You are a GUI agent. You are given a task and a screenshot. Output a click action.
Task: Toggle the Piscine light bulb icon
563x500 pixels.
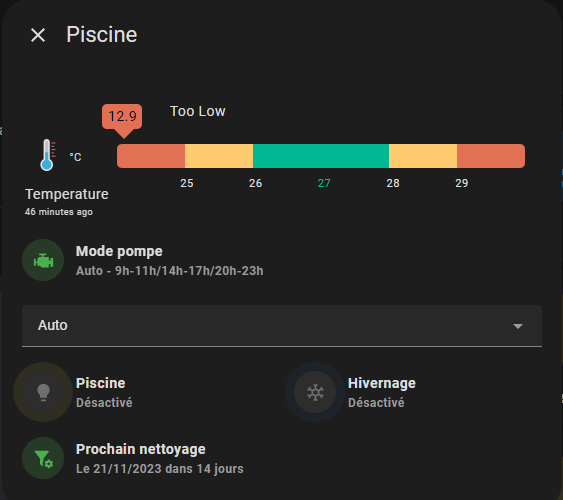[43, 392]
